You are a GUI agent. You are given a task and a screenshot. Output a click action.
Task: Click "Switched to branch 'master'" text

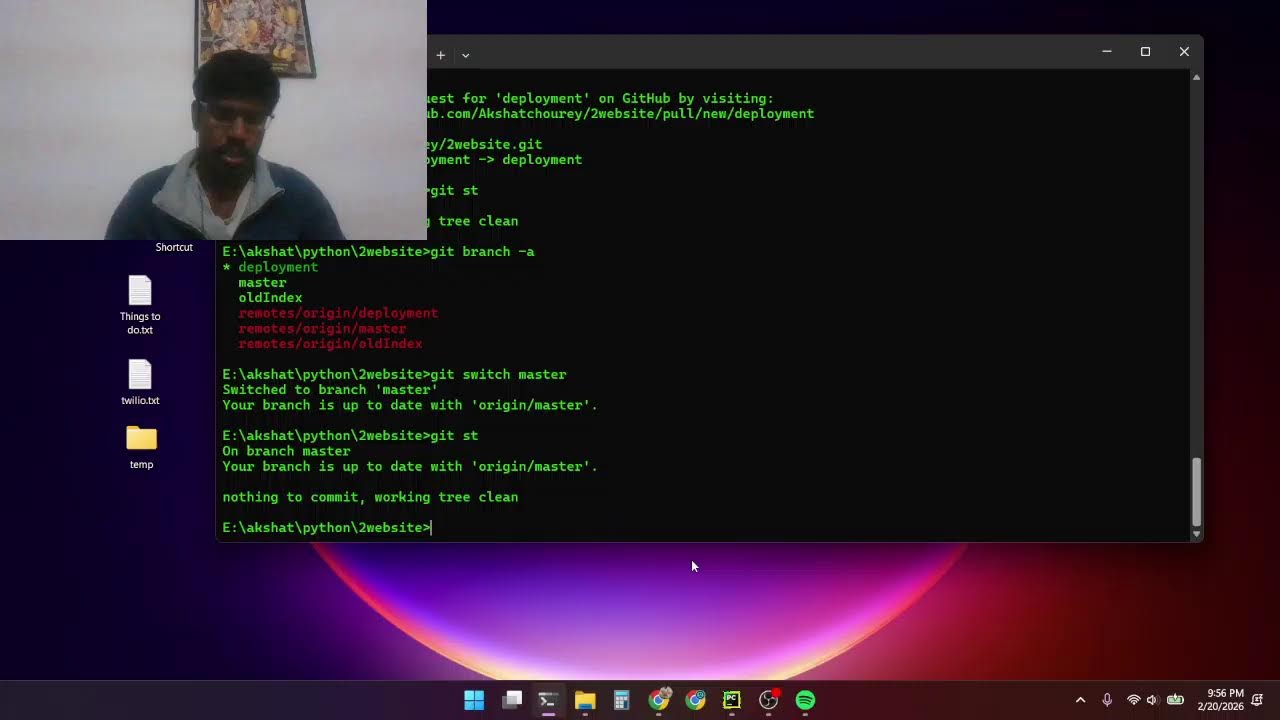point(330,390)
